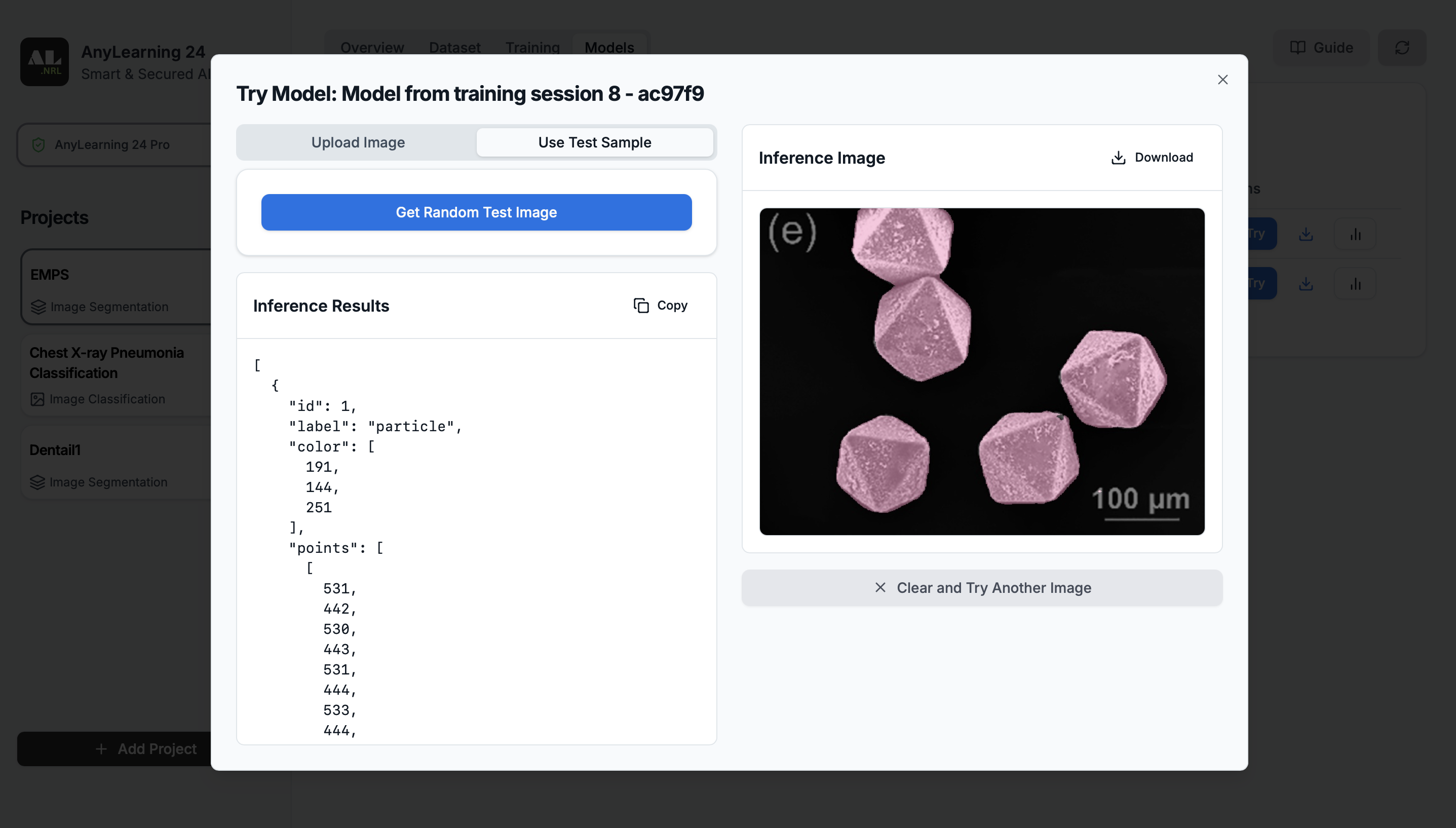Click the AnyLearning logo icon
This screenshot has height=828, width=1456.
[x=45, y=62]
